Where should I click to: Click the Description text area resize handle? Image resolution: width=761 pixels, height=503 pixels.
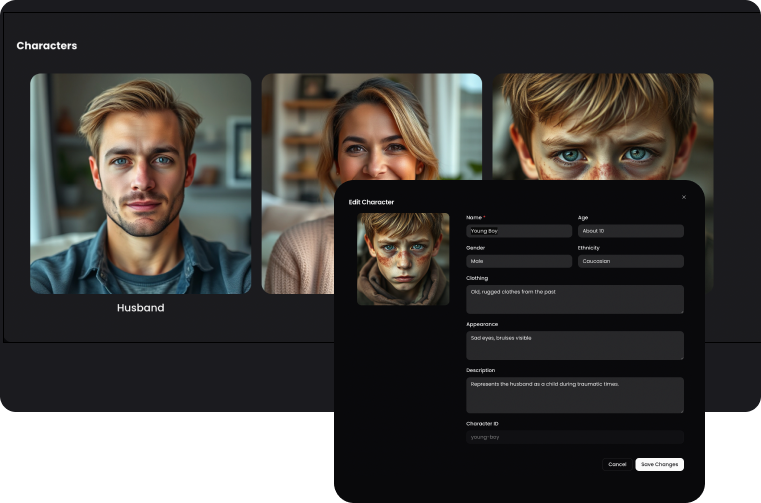pyautogui.click(x=681, y=409)
